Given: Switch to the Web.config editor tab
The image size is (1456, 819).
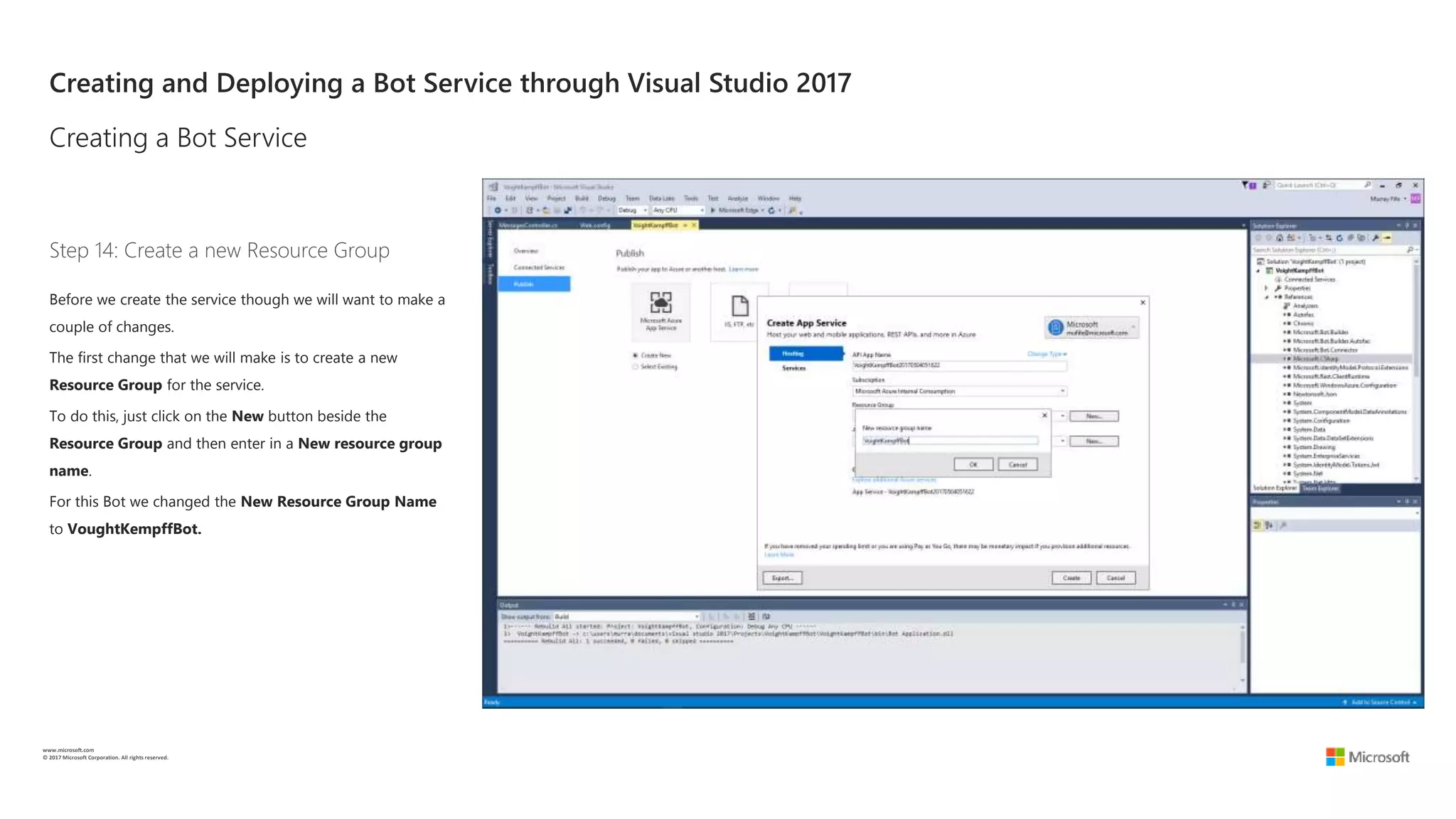Looking at the screenshot, I should tap(595, 225).
